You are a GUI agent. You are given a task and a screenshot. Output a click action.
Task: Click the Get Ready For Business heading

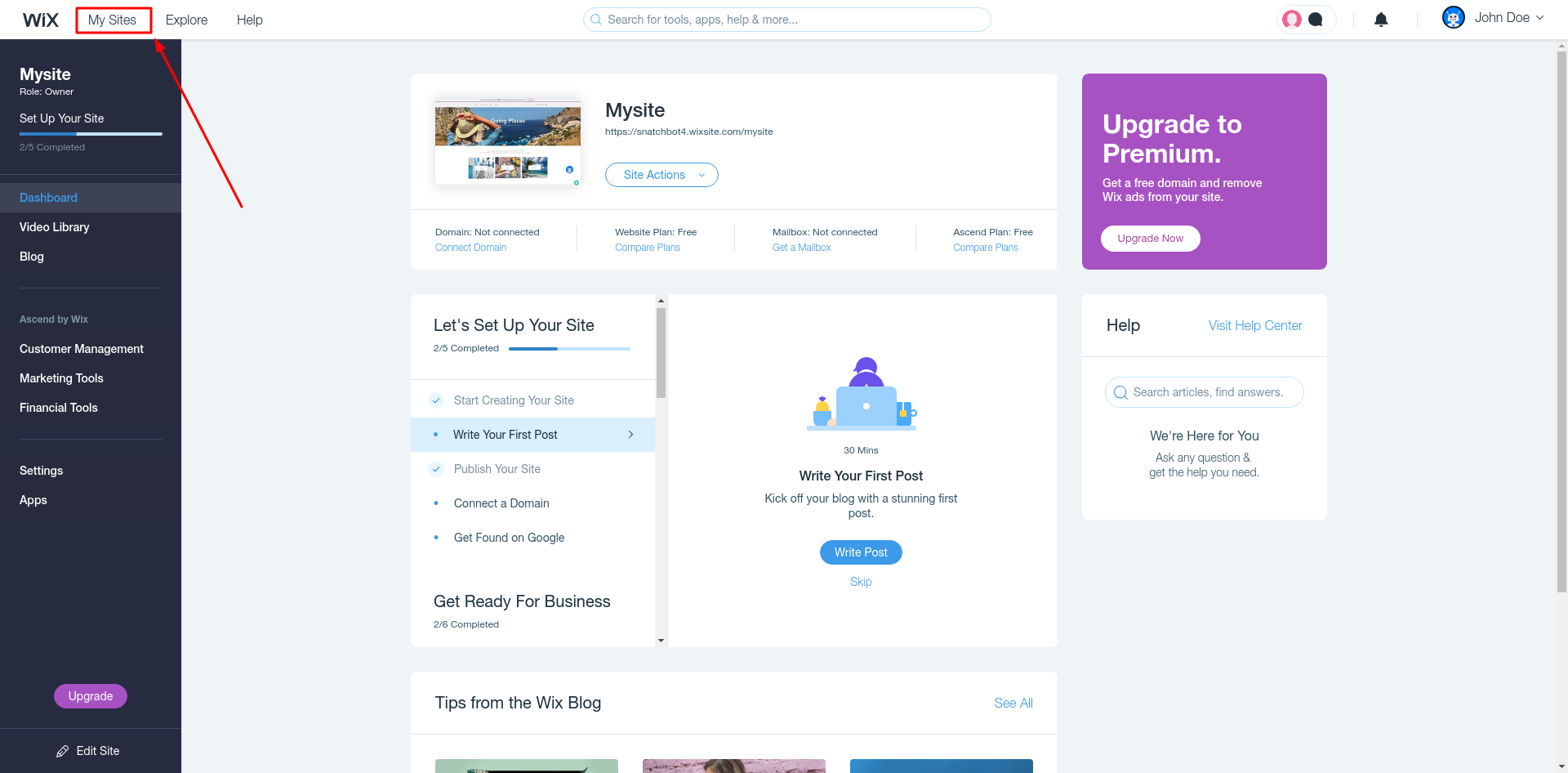(522, 601)
